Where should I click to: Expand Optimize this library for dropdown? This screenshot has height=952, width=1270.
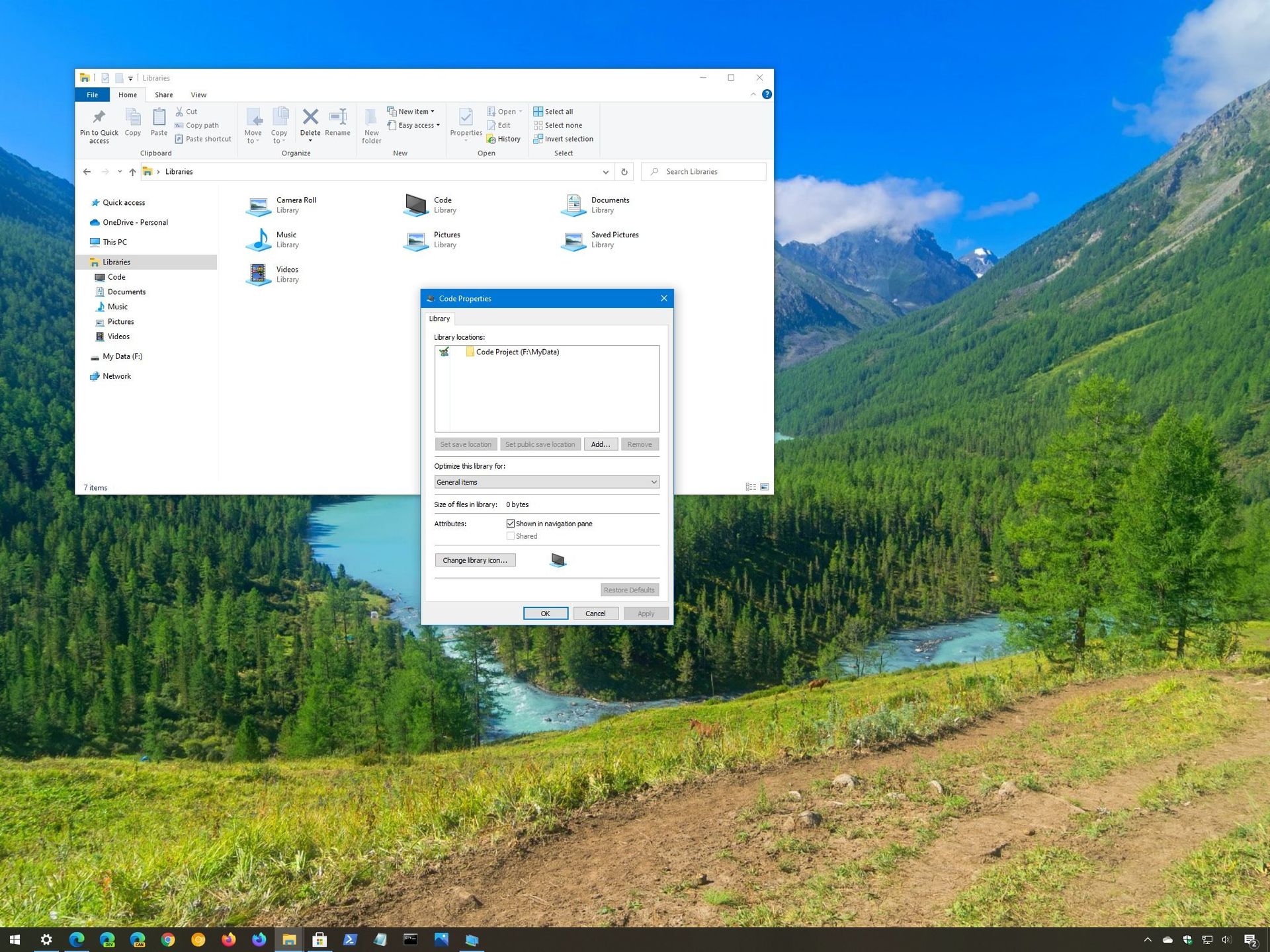pyautogui.click(x=654, y=482)
